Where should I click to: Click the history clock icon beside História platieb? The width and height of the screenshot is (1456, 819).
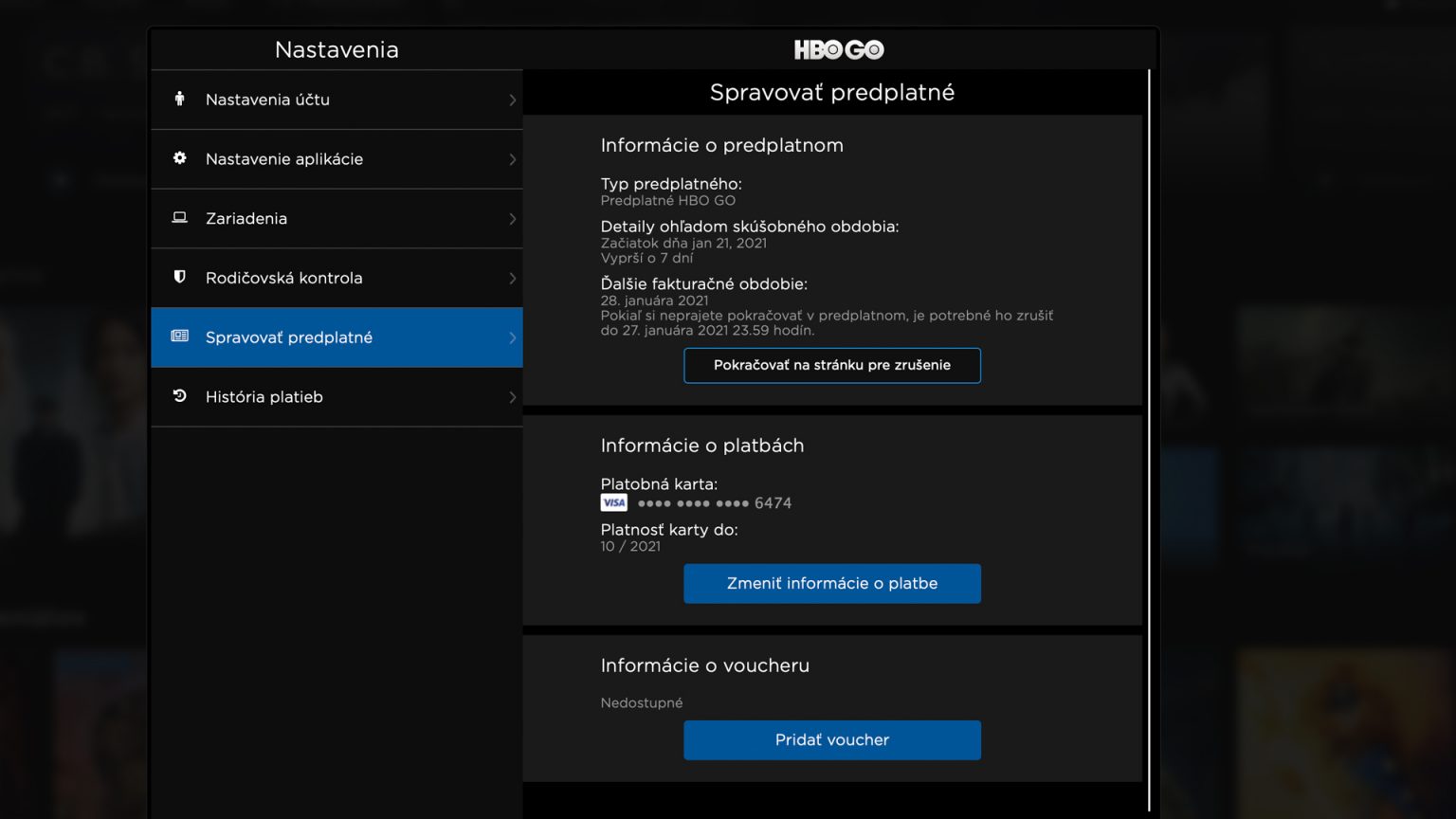[x=179, y=395]
